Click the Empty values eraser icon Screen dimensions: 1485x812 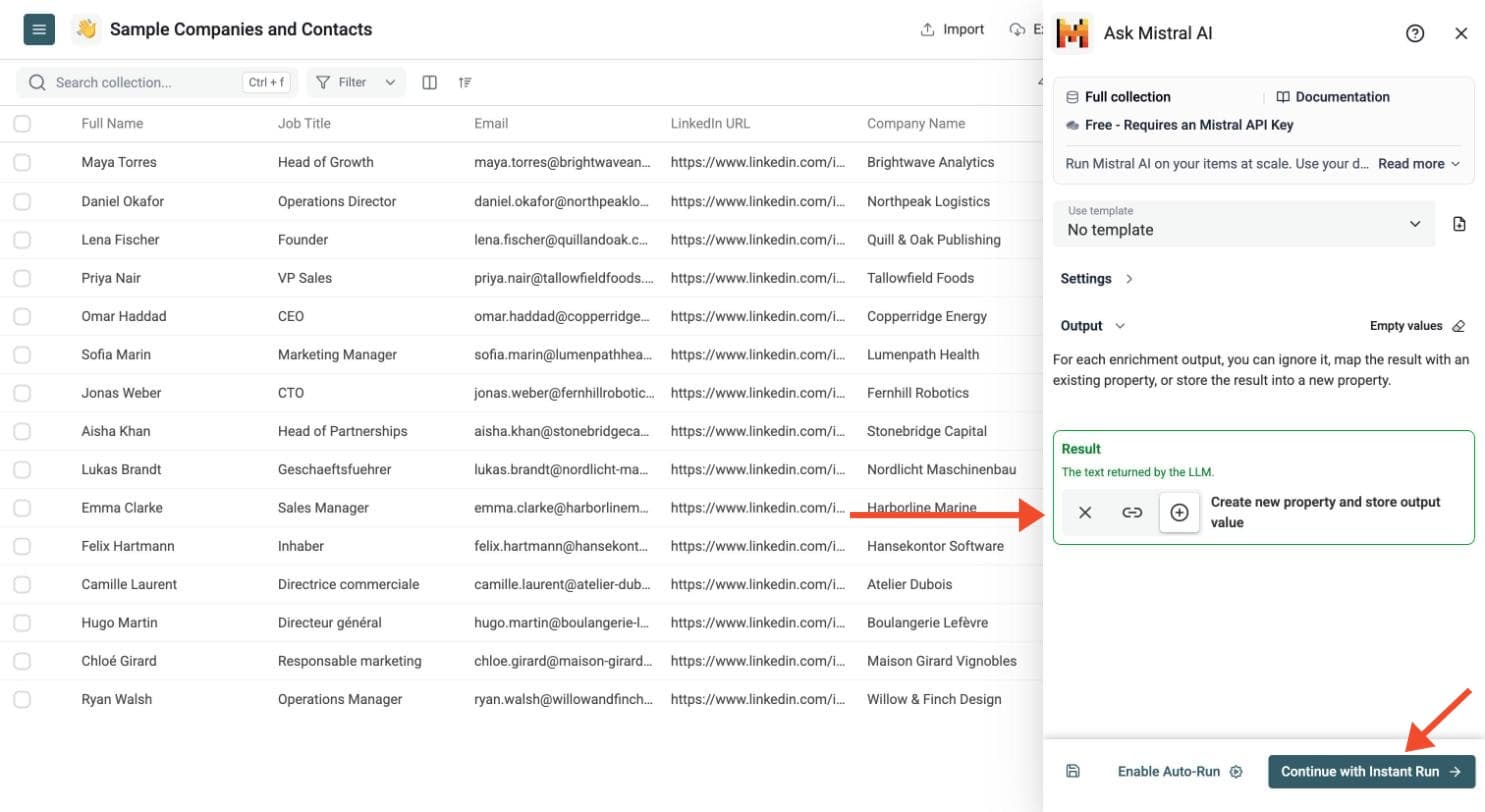pos(1458,326)
